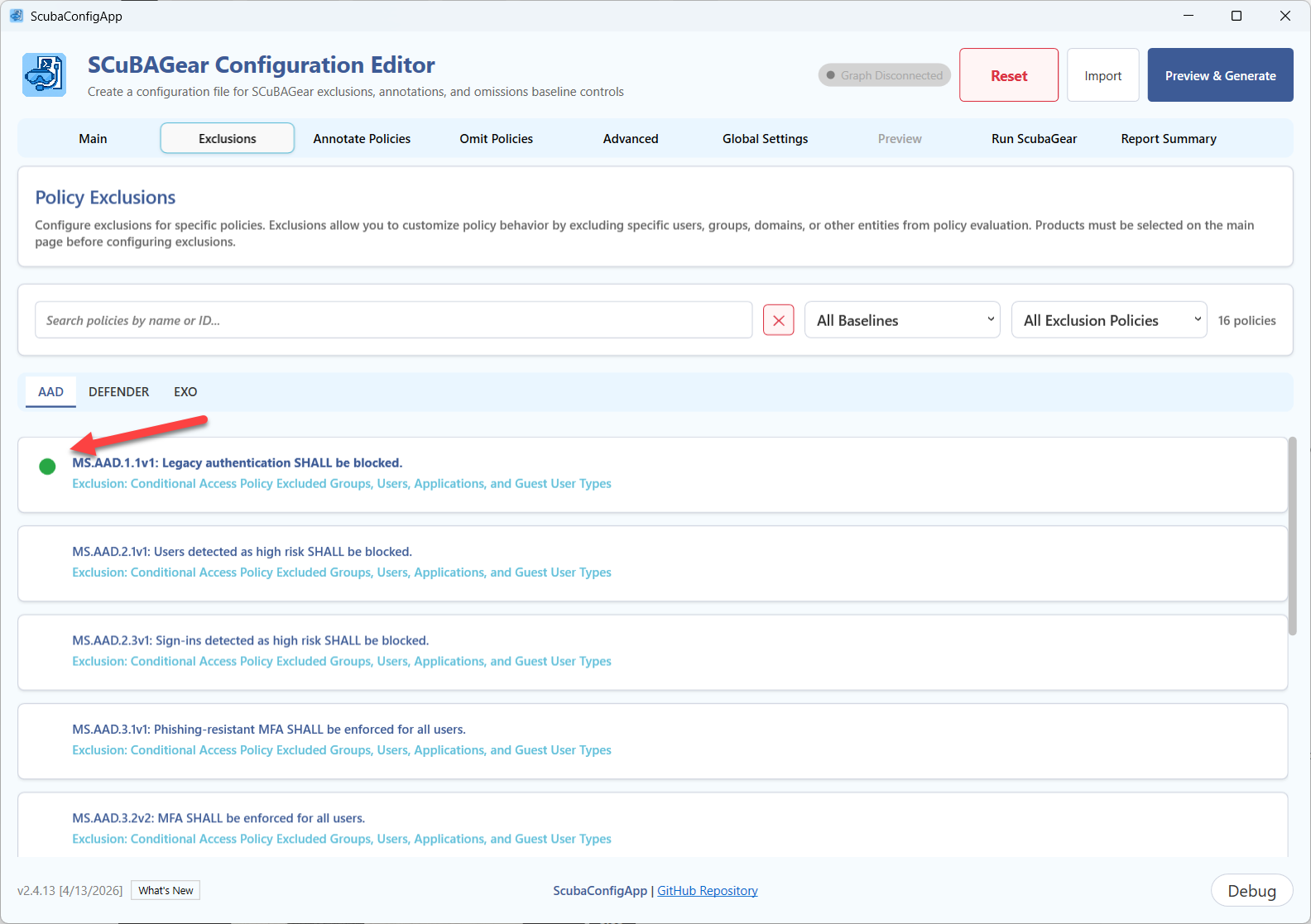Go to the Omit Policies tab
Viewport: 1311px width, 924px height.
tap(497, 138)
